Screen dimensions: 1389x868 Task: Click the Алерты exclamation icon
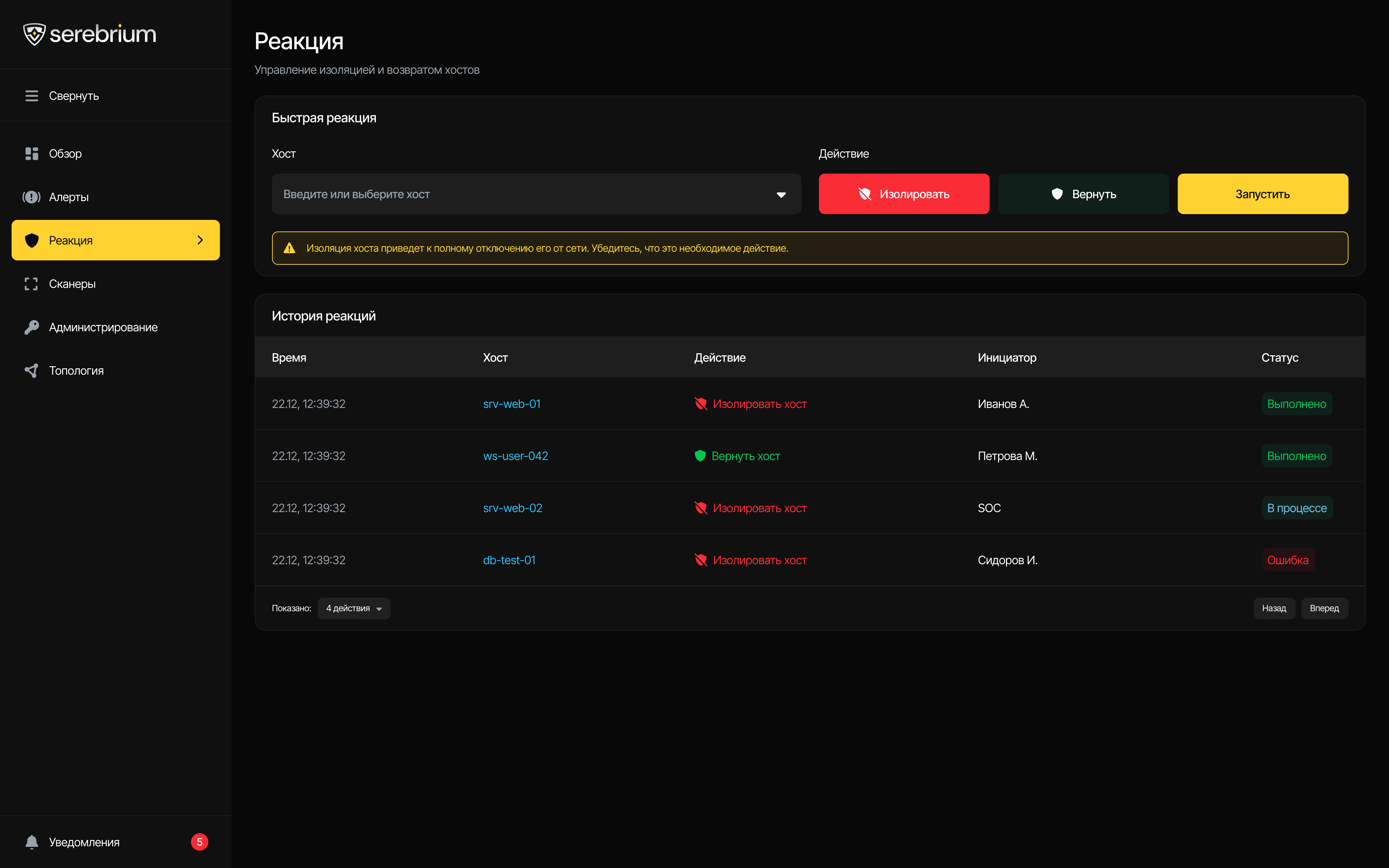pos(32,197)
